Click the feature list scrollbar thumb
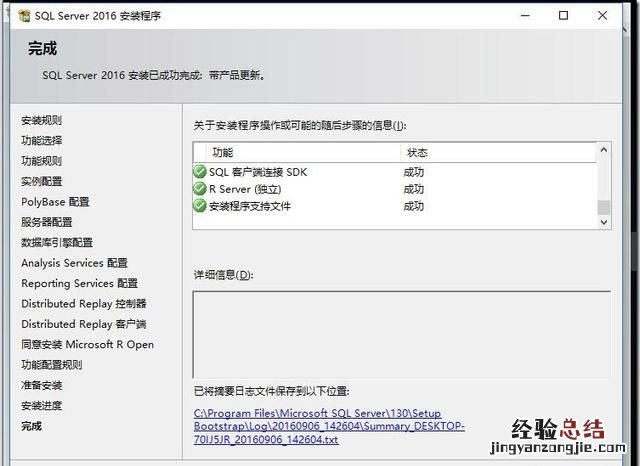This screenshot has height=466, width=640. tap(604, 207)
